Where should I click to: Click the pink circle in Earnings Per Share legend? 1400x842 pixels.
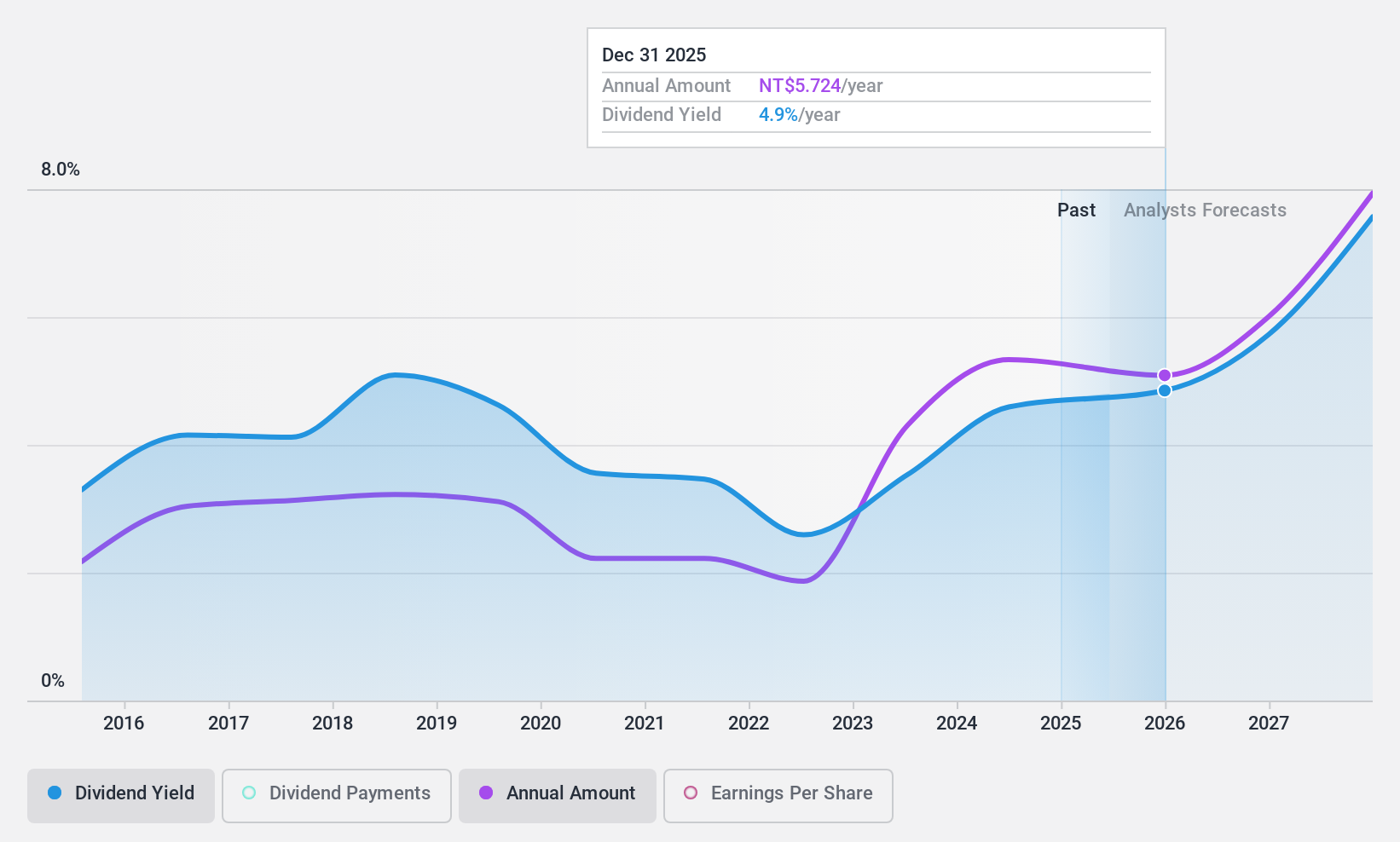(x=691, y=793)
